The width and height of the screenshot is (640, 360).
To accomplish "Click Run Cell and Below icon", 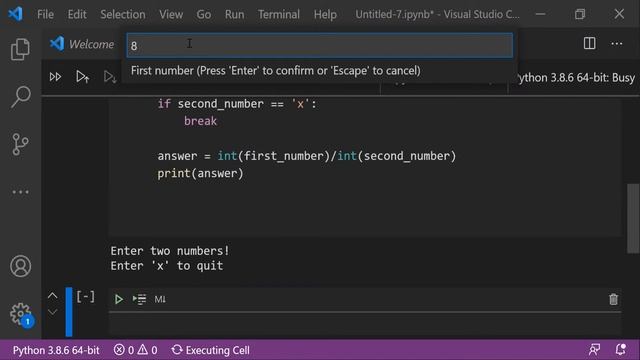I will coord(110,77).
